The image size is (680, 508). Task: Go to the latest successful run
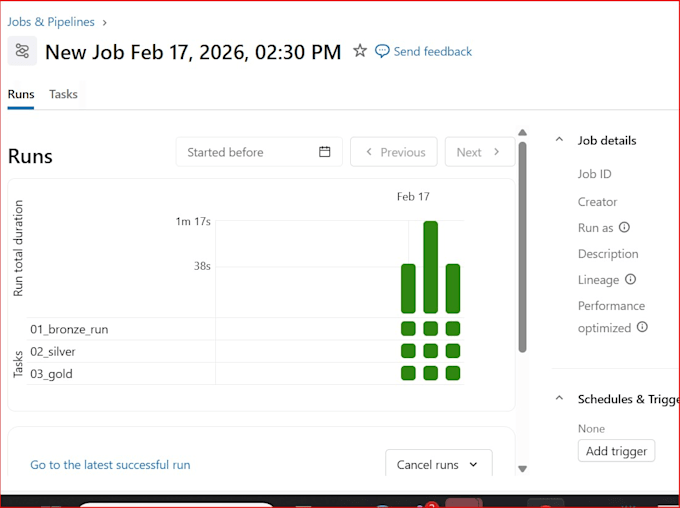point(110,465)
